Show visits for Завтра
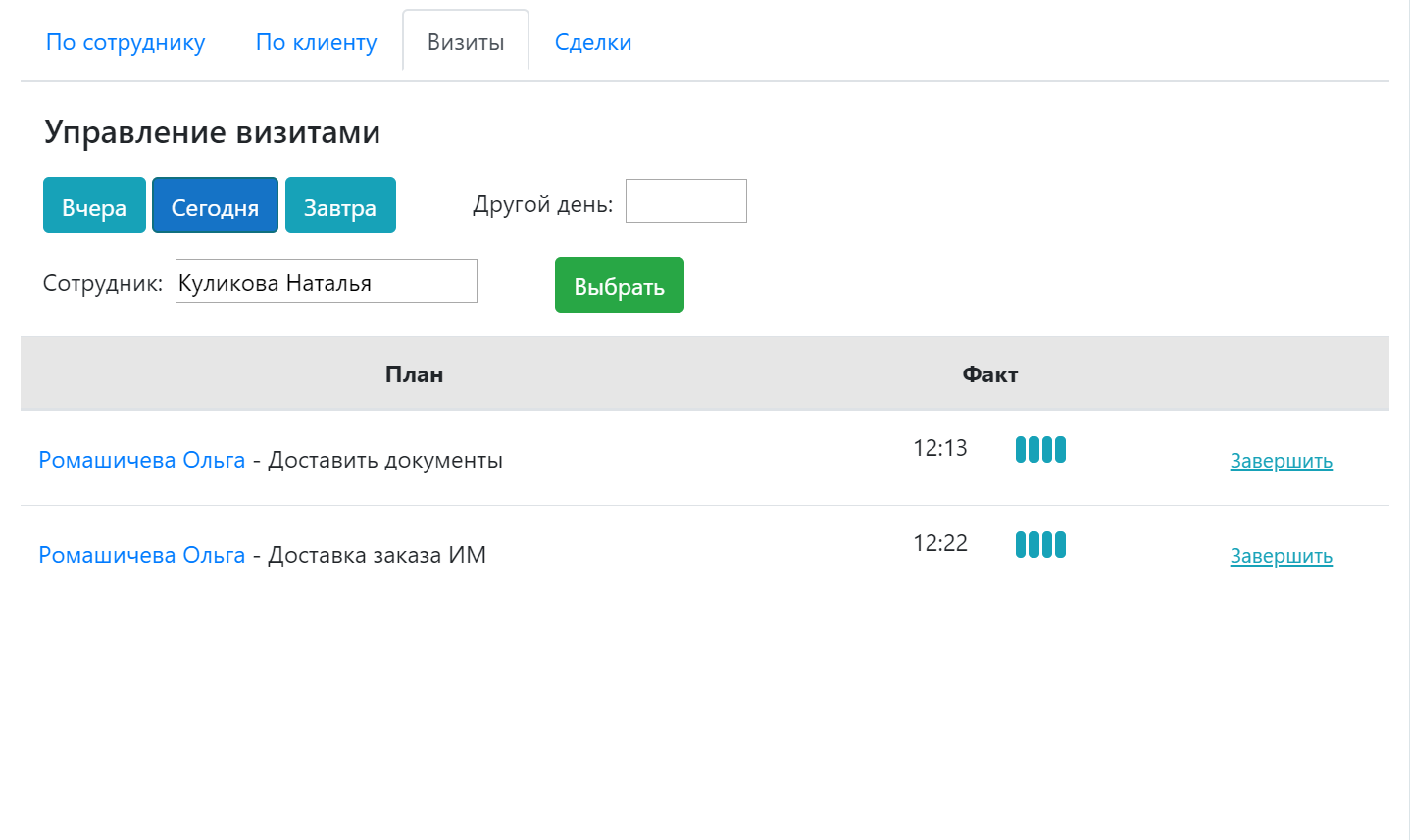 coord(340,206)
